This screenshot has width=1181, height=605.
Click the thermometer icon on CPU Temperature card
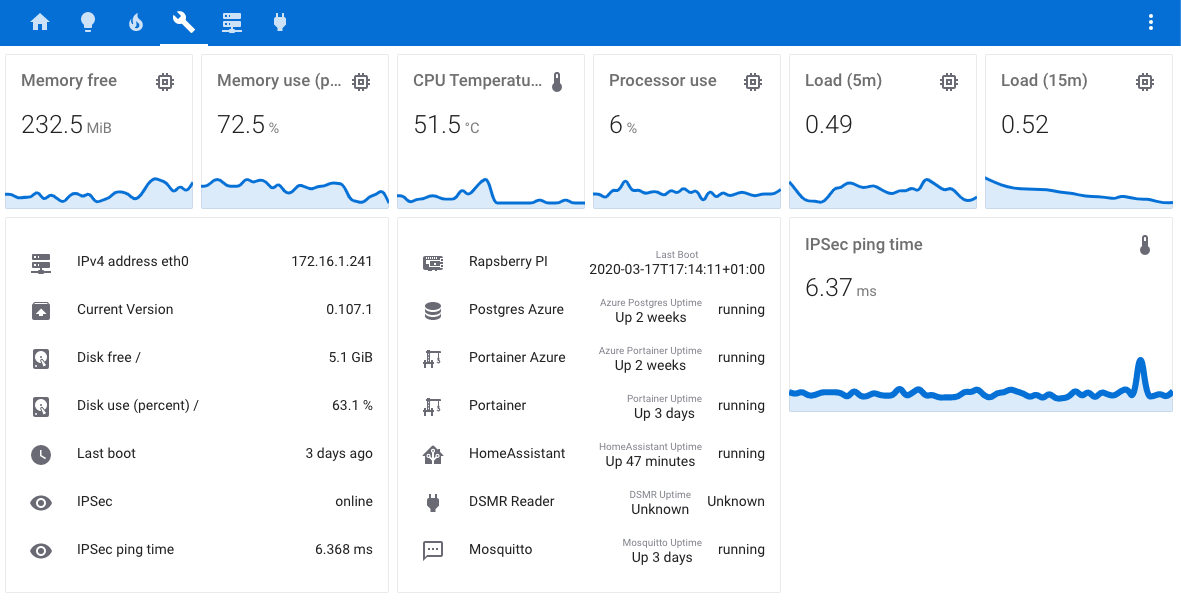coord(557,81)
